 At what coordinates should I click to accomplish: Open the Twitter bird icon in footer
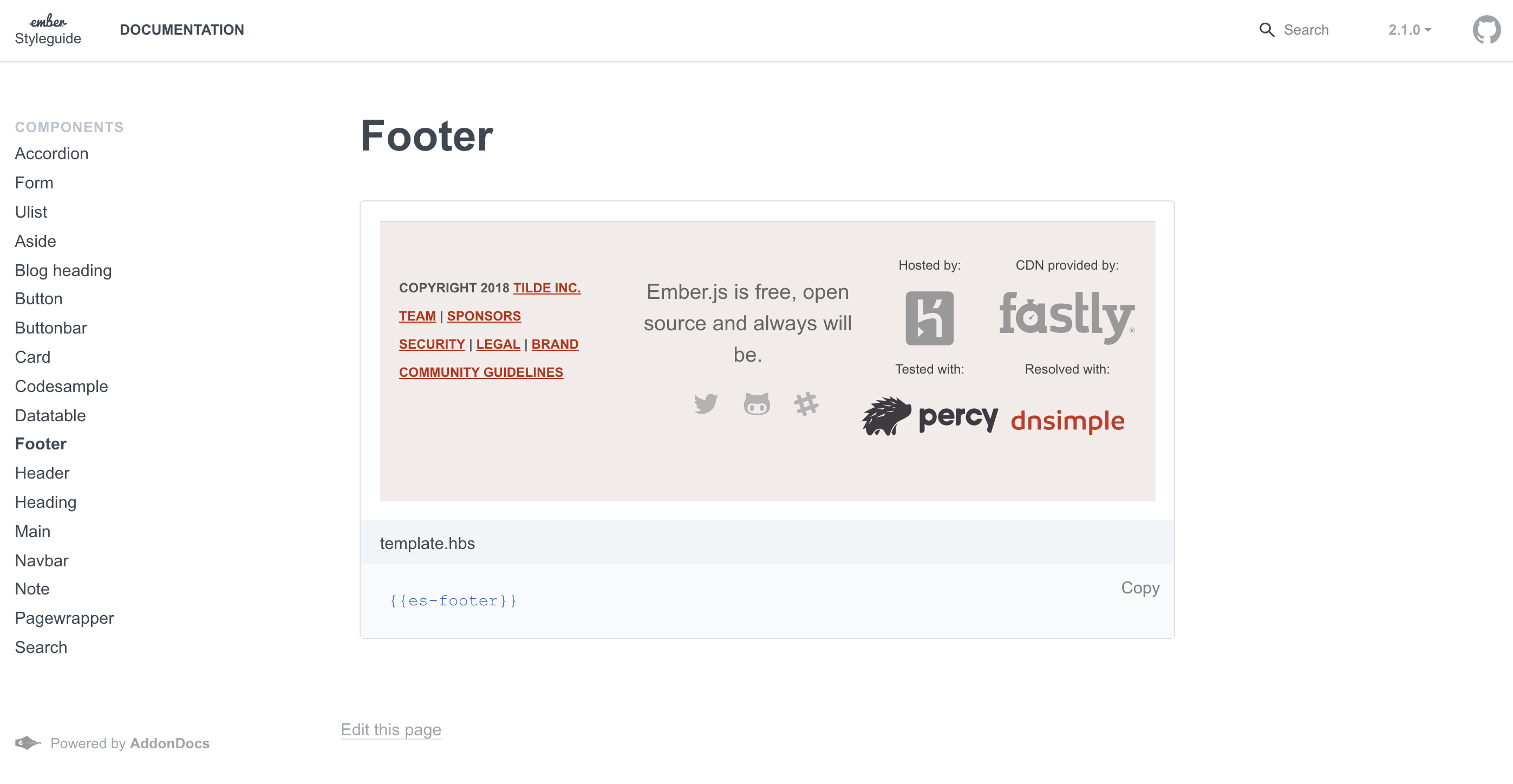coord(706,404)
